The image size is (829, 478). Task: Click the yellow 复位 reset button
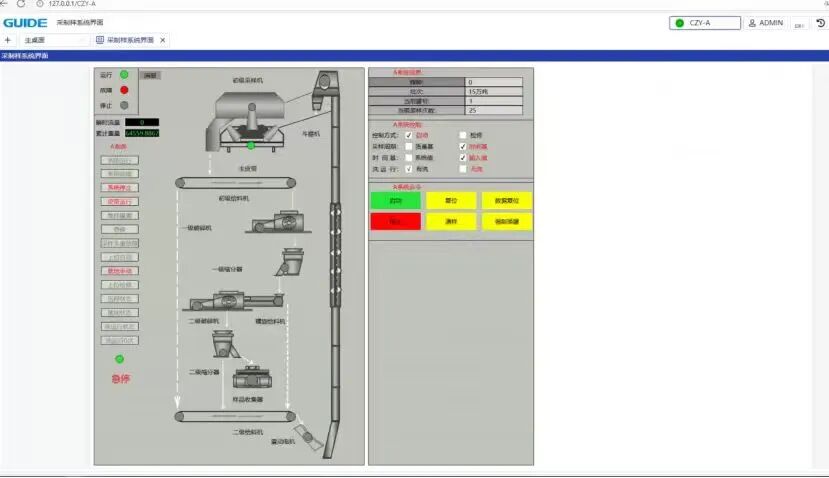(451, 200)
